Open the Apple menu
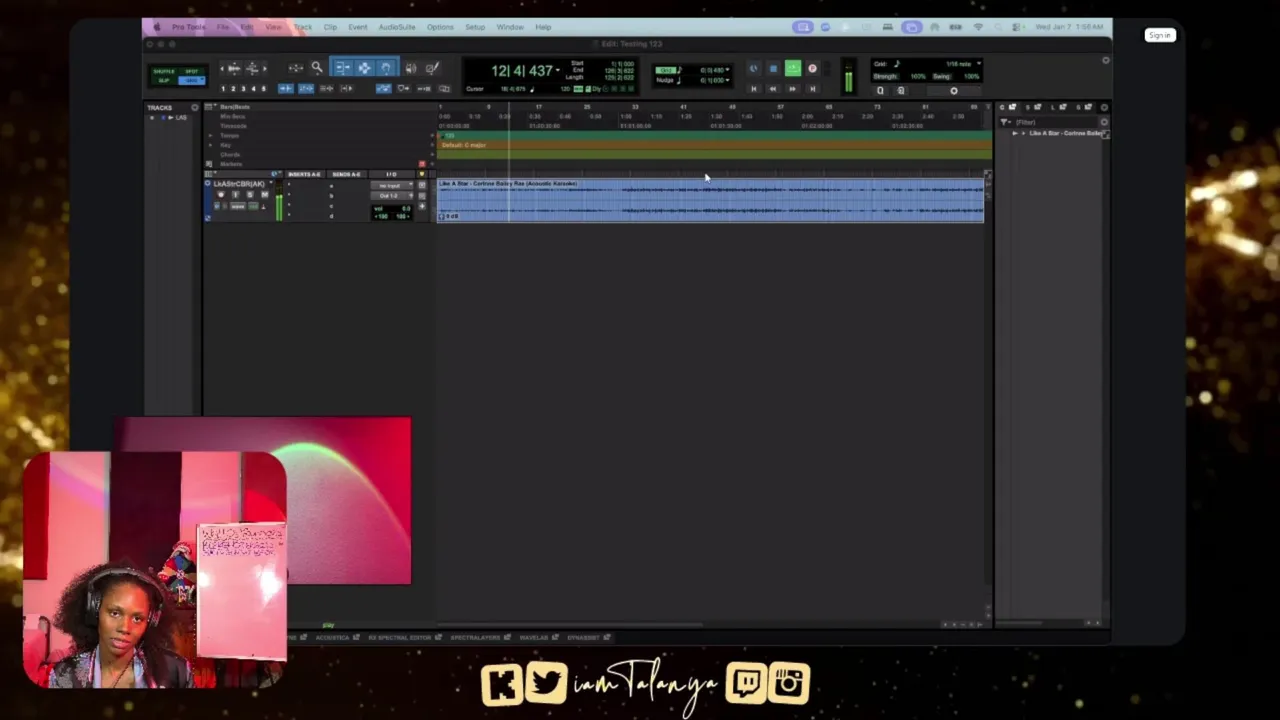The height and width of the screenshot is (720, 1280). (157, 27)
